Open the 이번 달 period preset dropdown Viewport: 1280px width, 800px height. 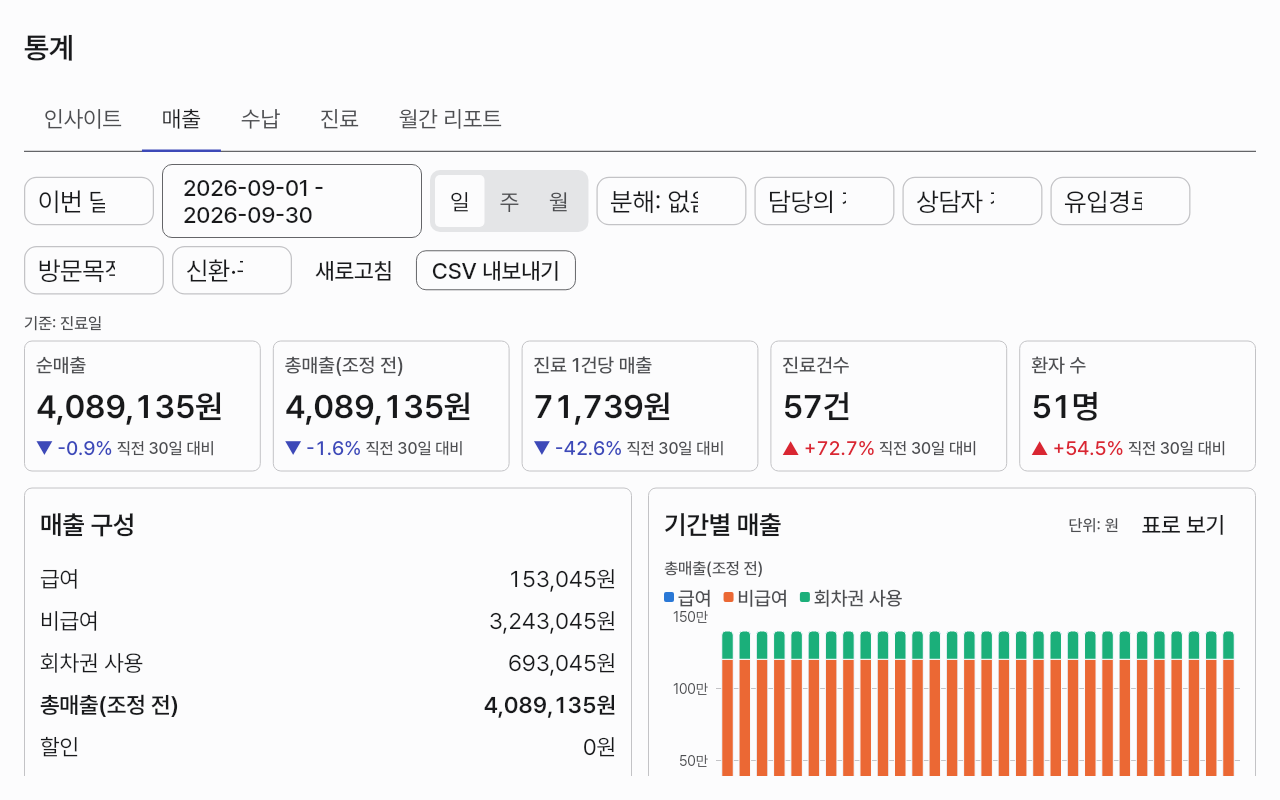[x=89, y=201]
